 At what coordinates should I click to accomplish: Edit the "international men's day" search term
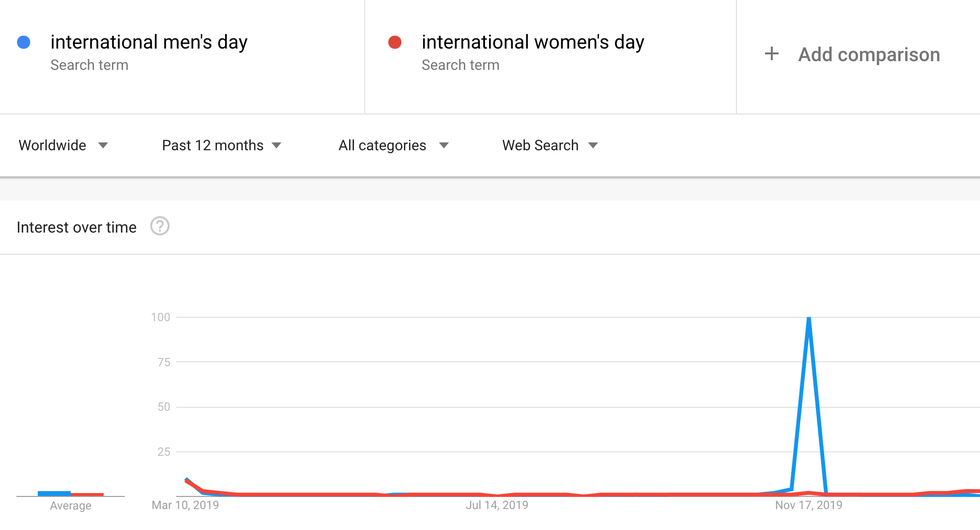(149, 42)
